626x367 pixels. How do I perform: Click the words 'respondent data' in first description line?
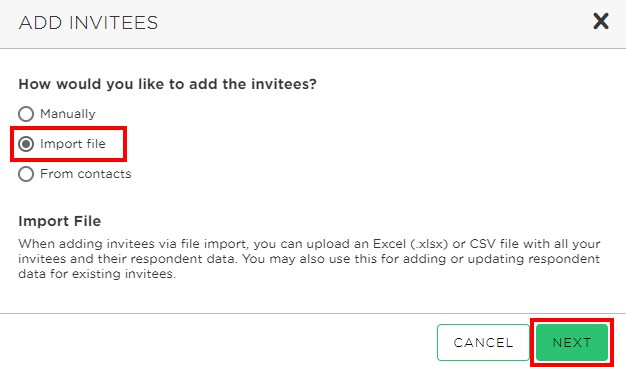(x=182, y=259)
